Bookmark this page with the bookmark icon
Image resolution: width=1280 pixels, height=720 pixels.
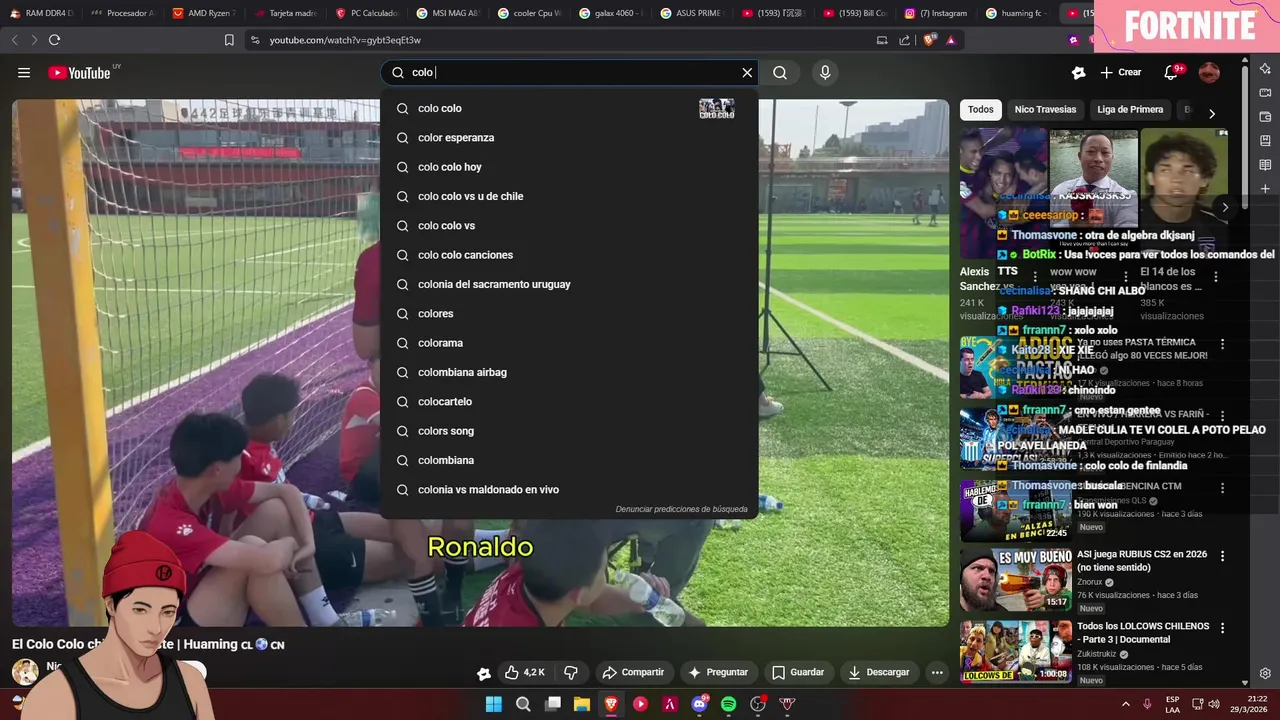point(229,40)
